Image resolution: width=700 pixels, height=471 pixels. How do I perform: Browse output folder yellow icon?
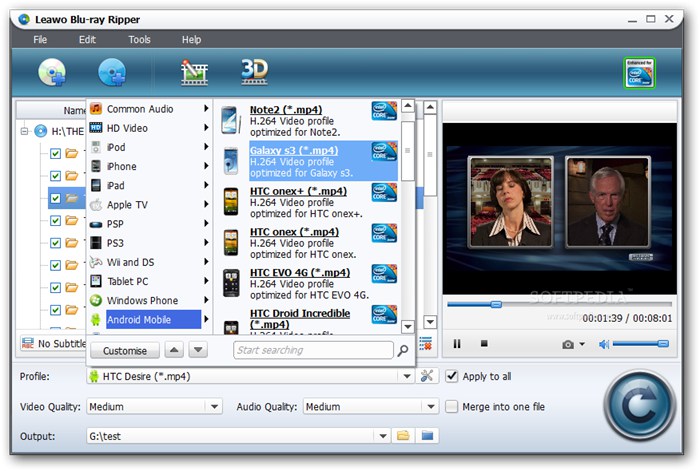[x=403, y=435]
